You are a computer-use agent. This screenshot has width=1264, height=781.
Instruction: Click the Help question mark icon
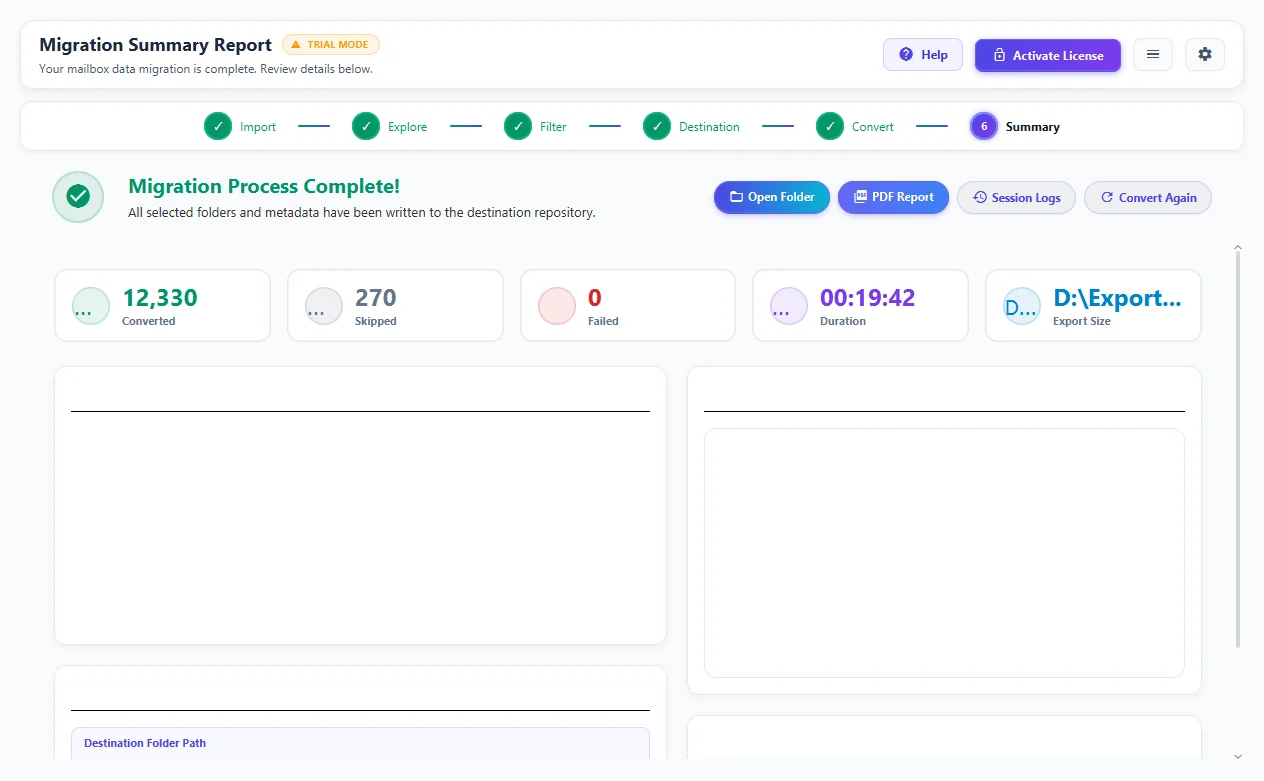906,55
